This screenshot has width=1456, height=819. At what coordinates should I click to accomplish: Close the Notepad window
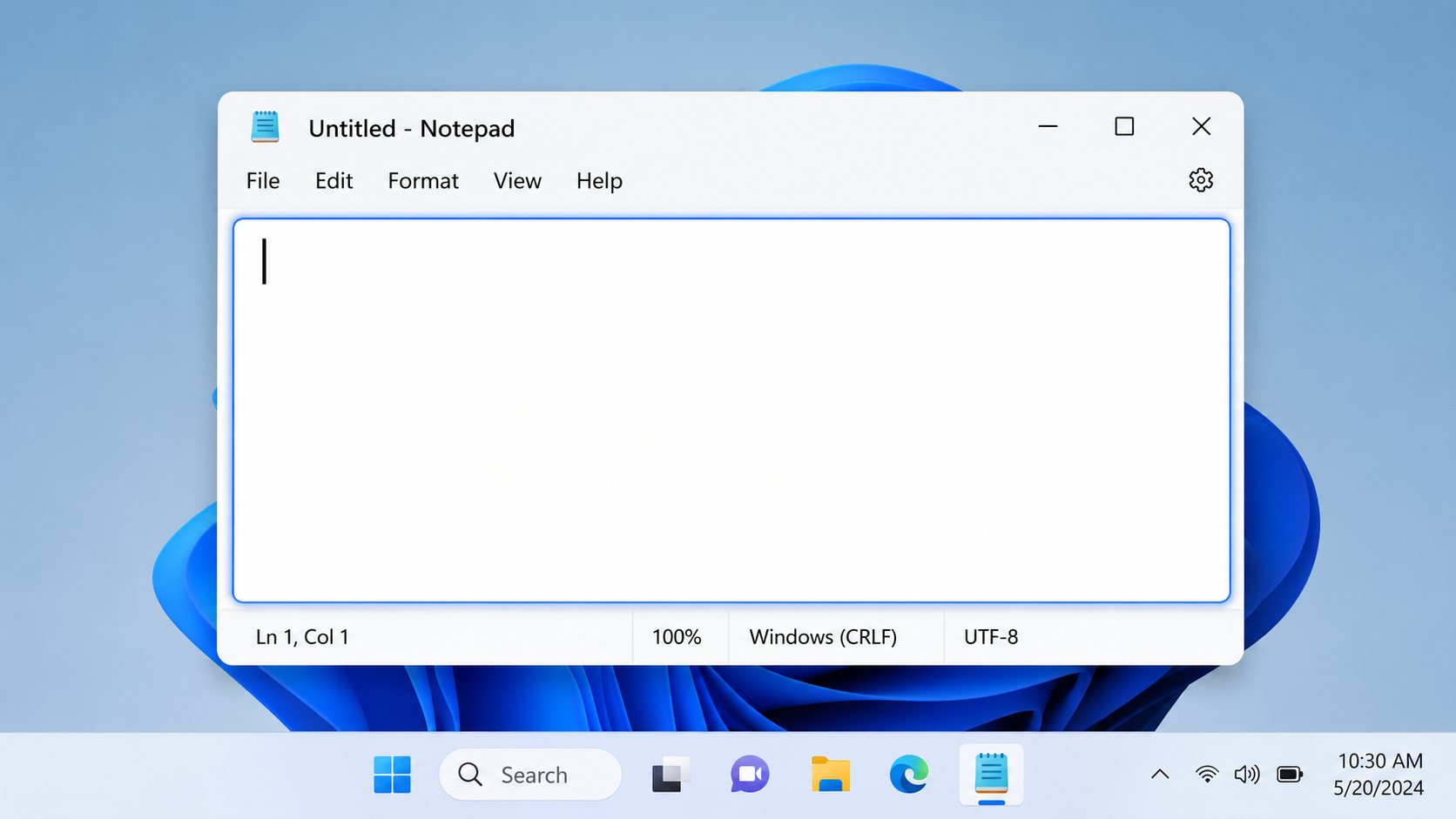(1202, 127)
